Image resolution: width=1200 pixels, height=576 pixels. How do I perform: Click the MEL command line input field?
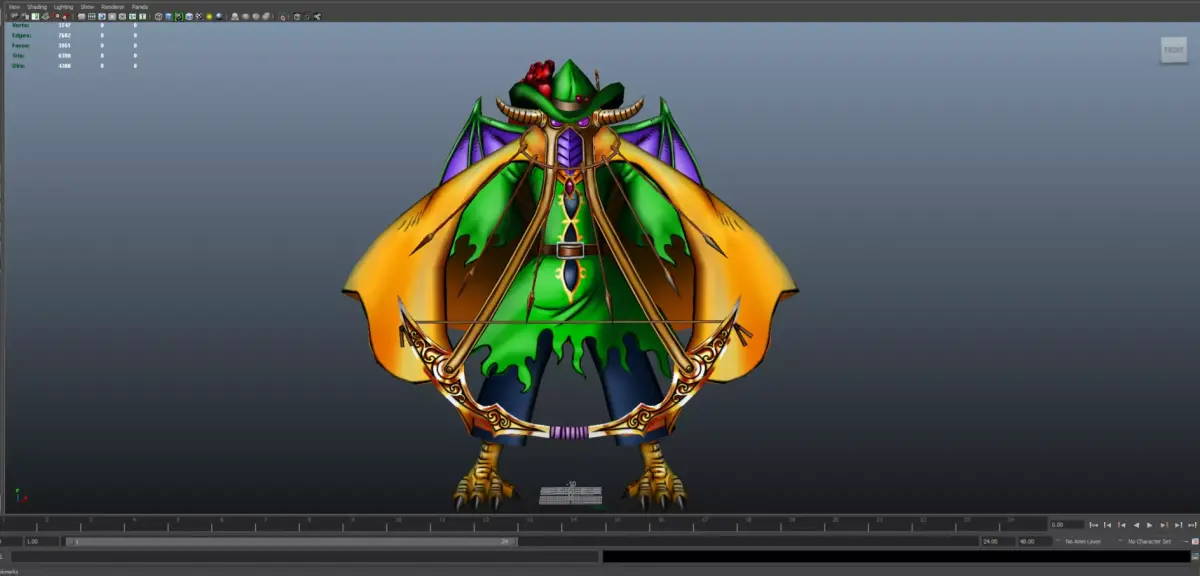click(x=304, y=556)
